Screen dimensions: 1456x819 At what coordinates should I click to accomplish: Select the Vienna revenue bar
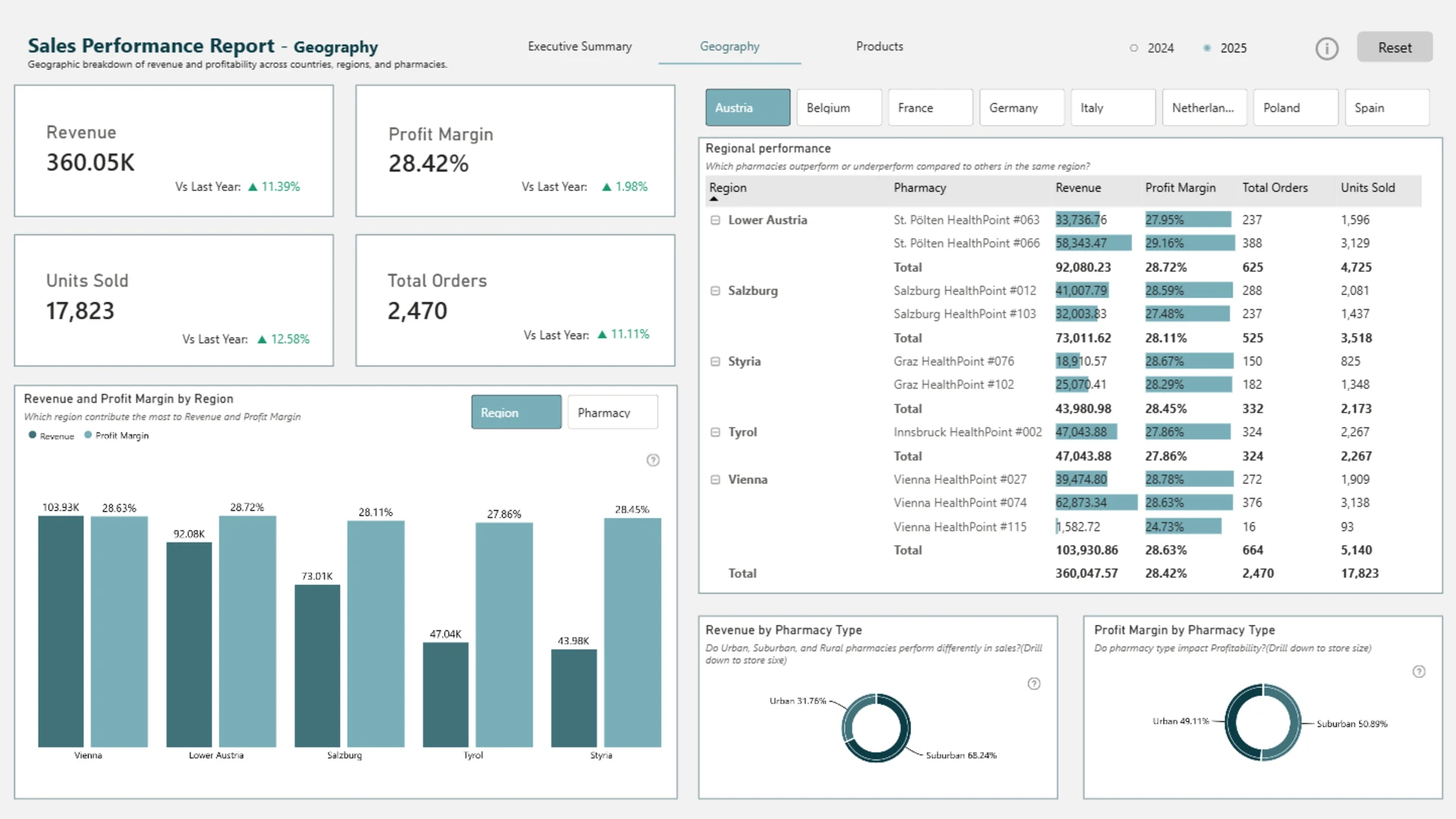61,632
